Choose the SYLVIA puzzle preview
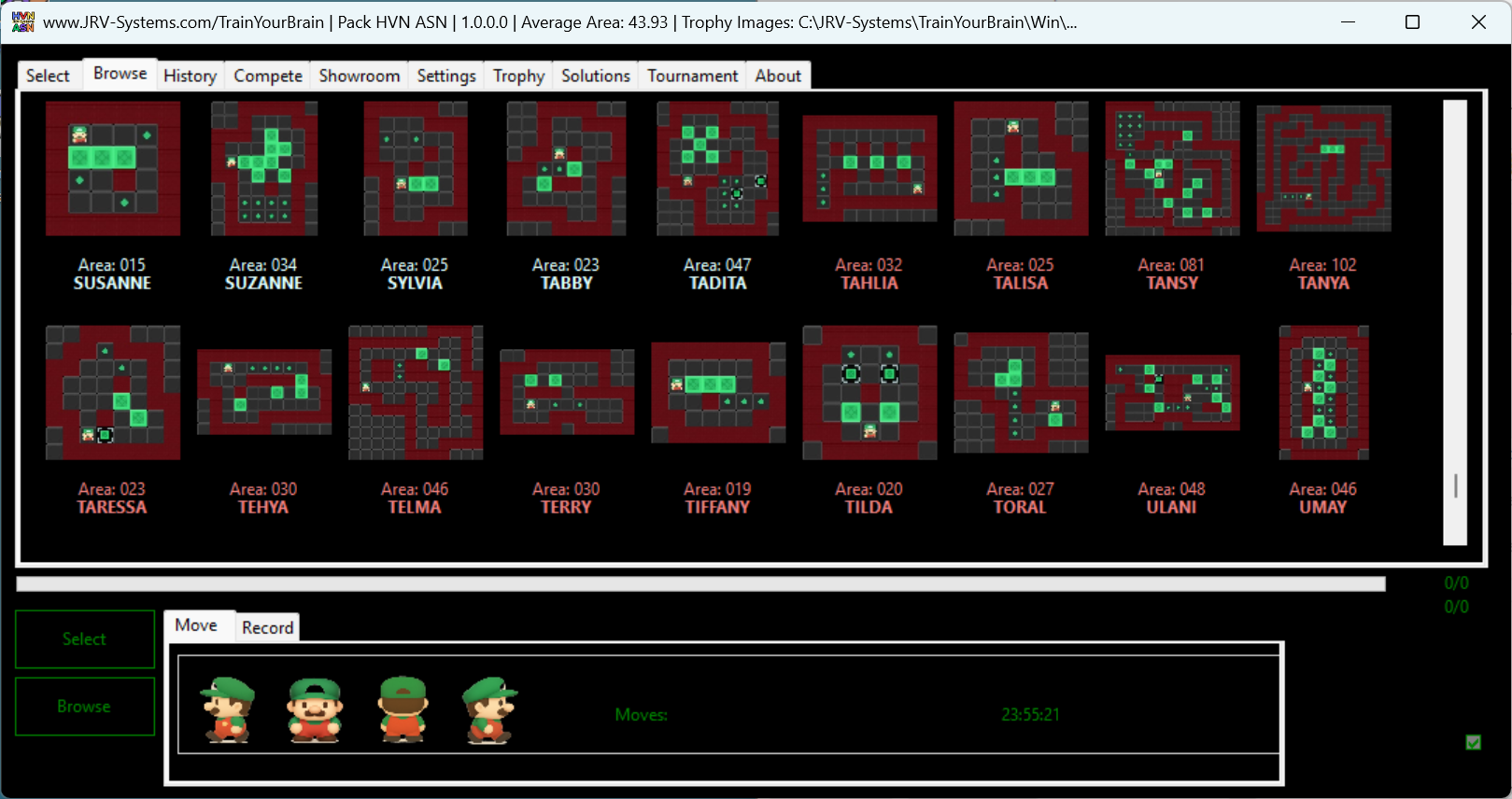1512x799 pixels. [416, 168]
